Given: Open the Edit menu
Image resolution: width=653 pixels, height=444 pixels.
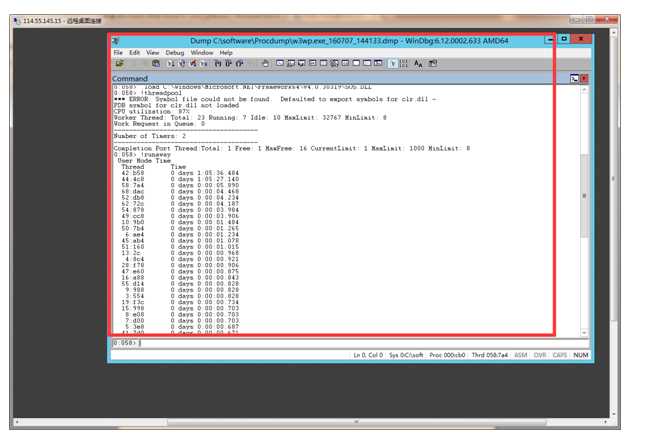Looking at the screenshot, I should pos(134,52).
